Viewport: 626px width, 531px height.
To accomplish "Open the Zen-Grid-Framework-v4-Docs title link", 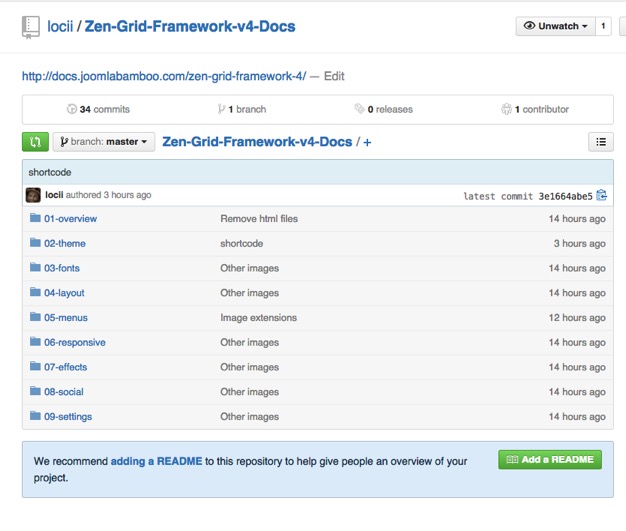I will click(190, 26).
